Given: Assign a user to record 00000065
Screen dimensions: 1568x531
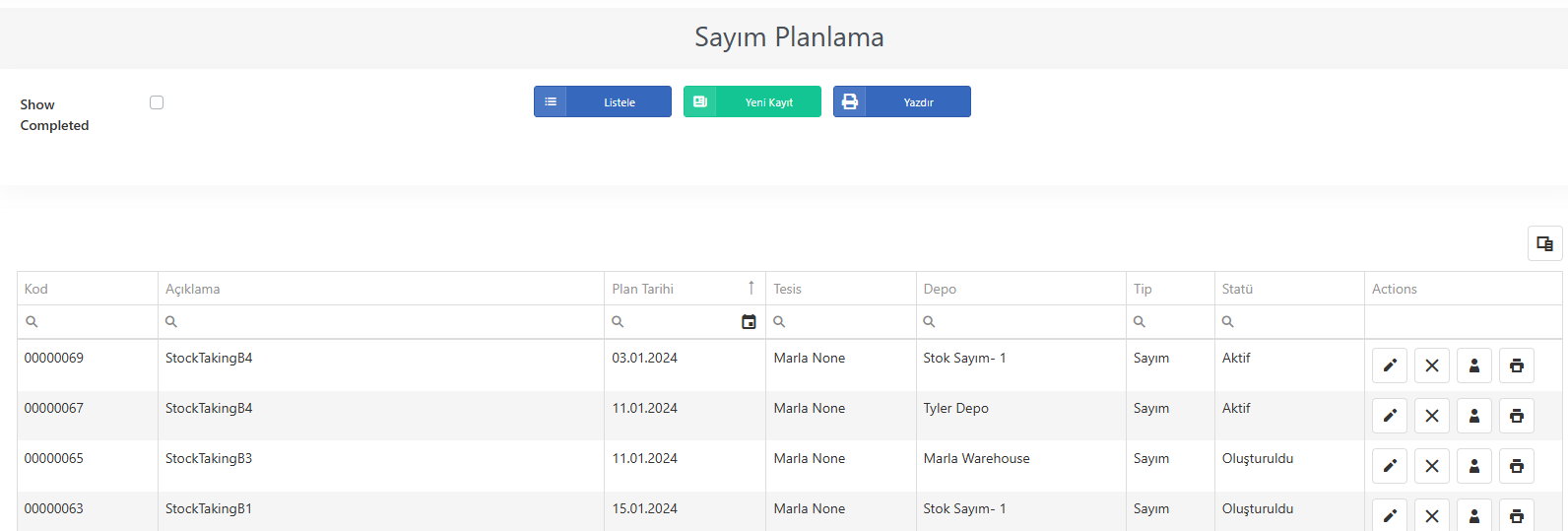Looking at the screenshot, I should pyautogui.click(x=1474, y=466).
